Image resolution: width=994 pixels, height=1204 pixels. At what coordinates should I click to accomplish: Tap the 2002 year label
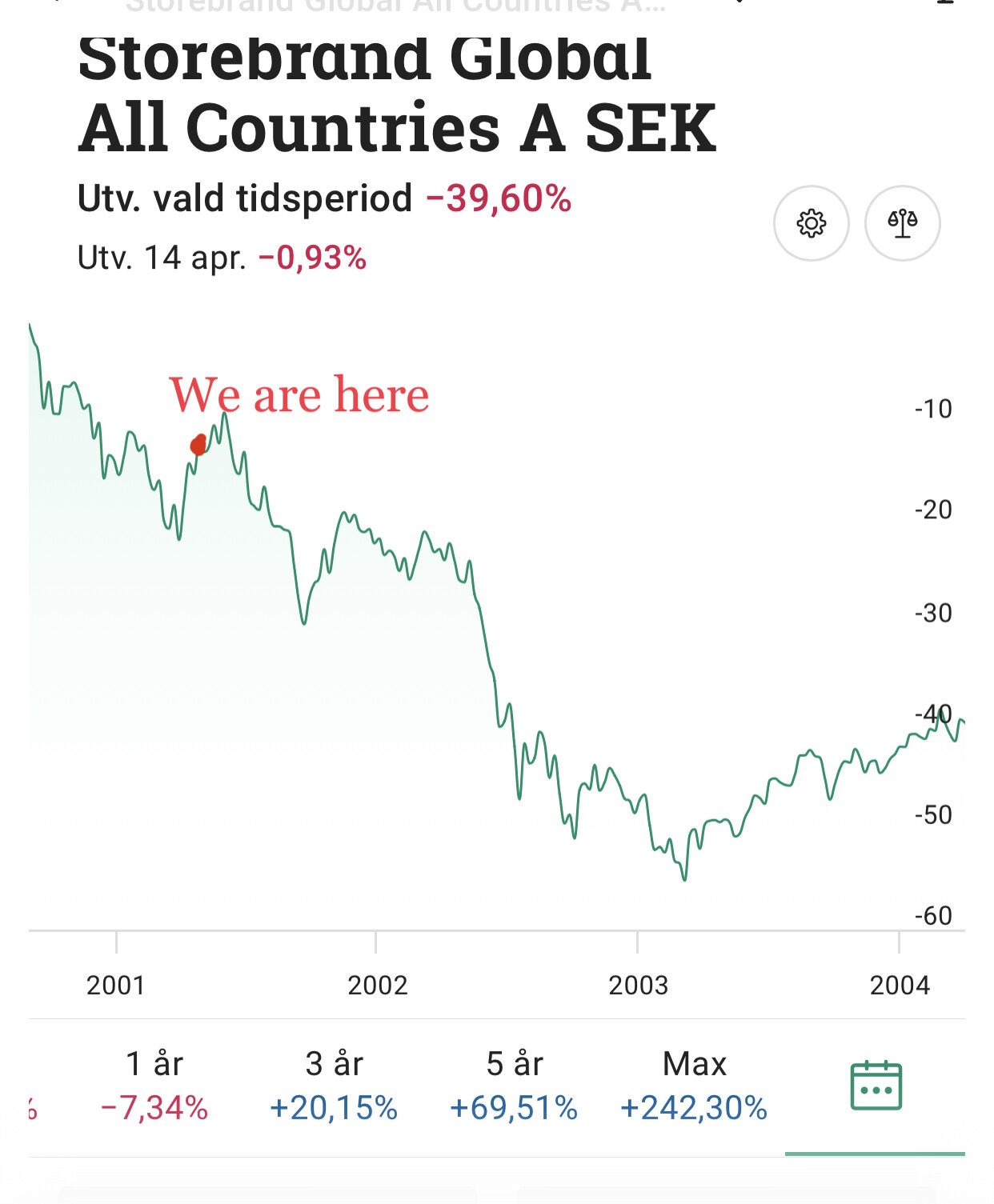pyautogui.click(x=377, y=985)
